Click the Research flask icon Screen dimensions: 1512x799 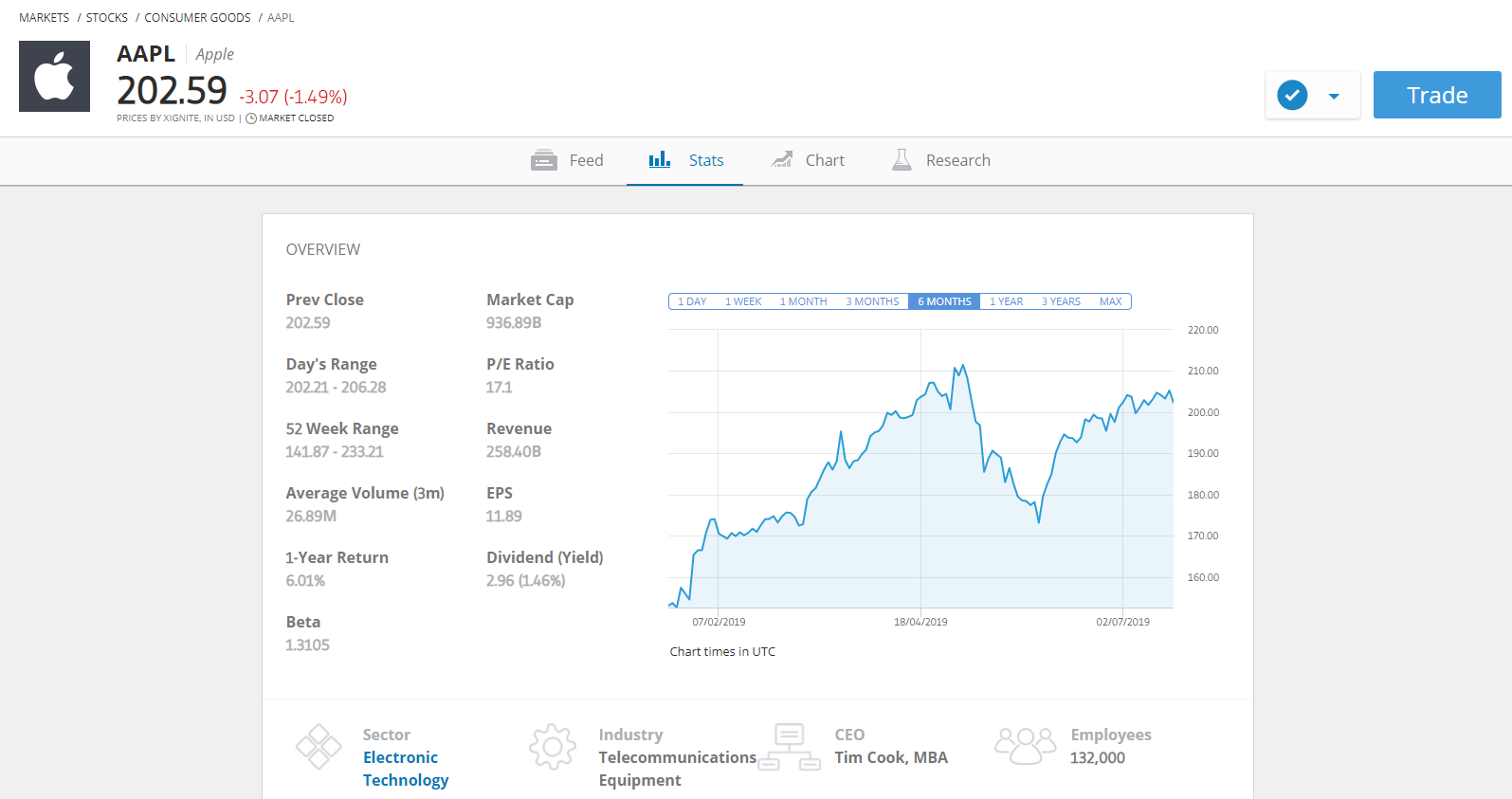902,159
